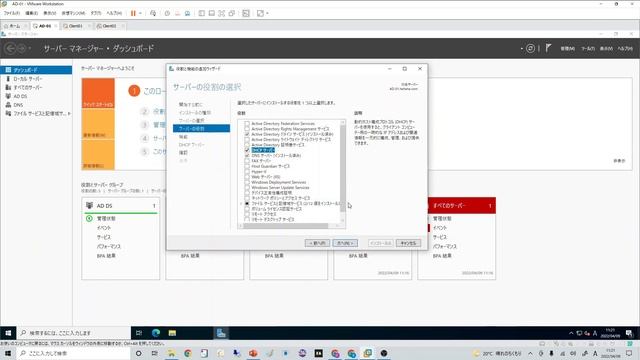Open guest action center icon
Image resolution: width=640 pixels, height=360 pixels.
(x=629, y=333)
